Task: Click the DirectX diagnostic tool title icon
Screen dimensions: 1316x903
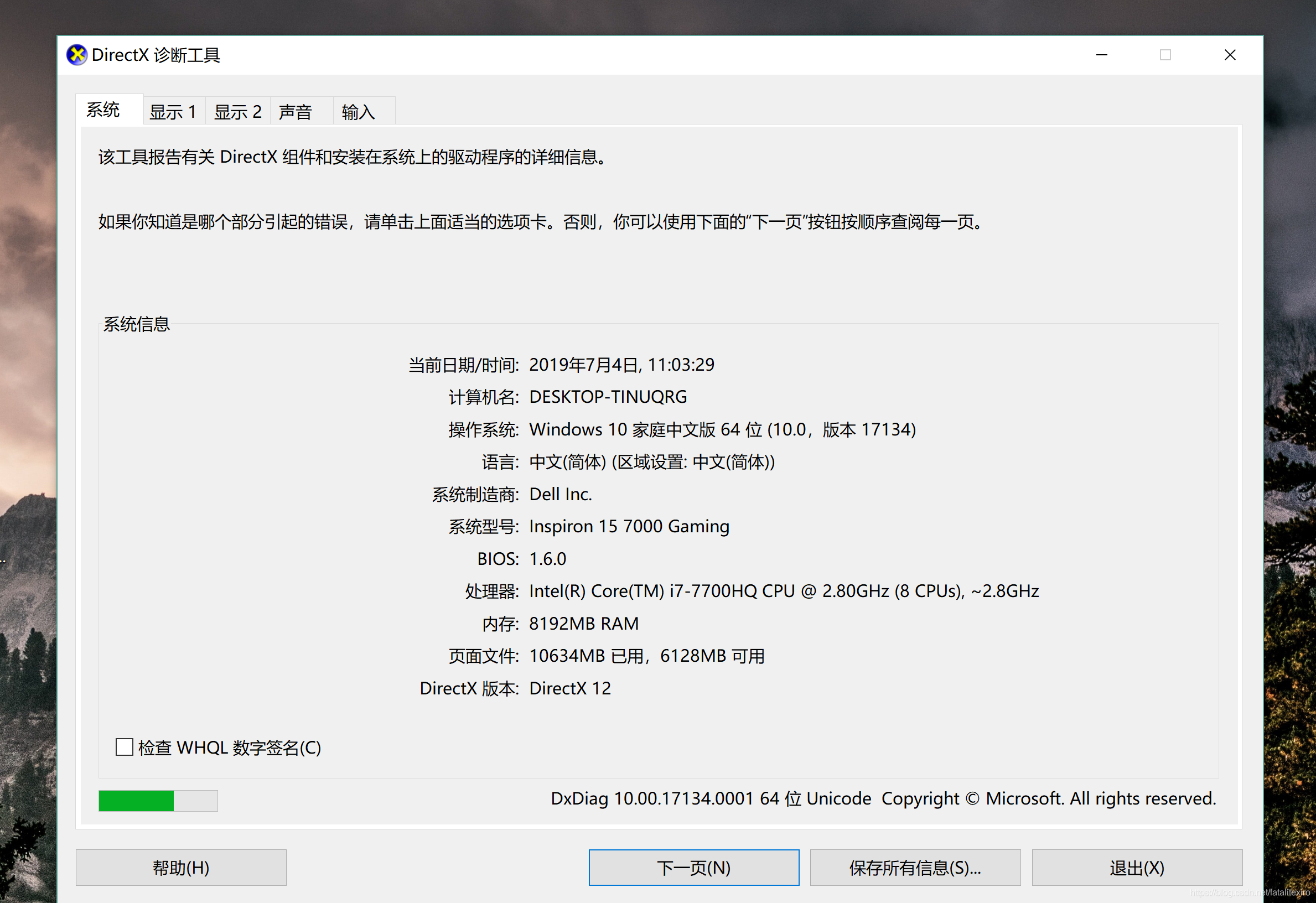Action: coord(76,55)
